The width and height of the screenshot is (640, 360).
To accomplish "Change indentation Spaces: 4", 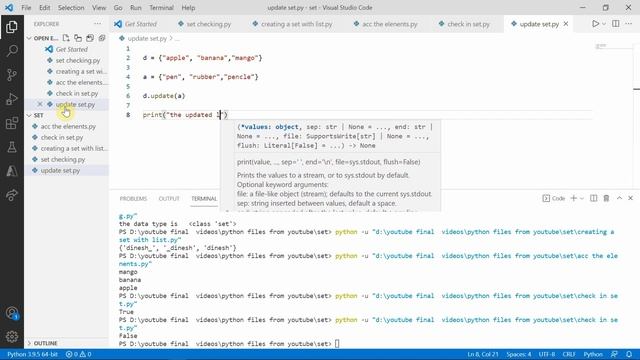I will click(x=519, y=354).
